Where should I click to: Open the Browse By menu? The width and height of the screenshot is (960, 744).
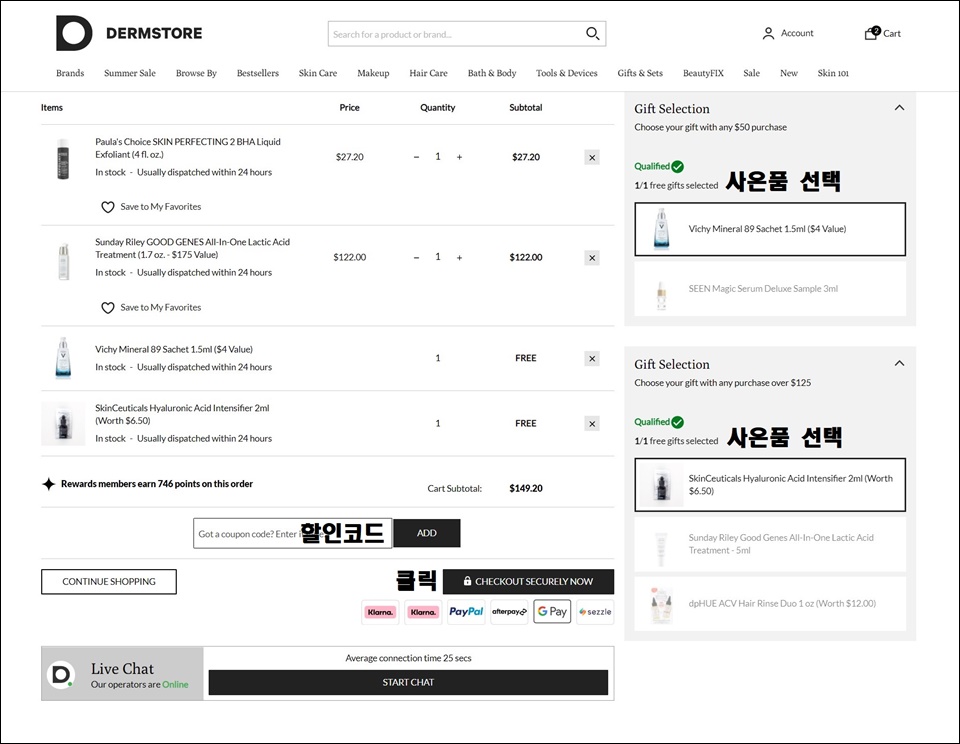click(x=196, y=73)
